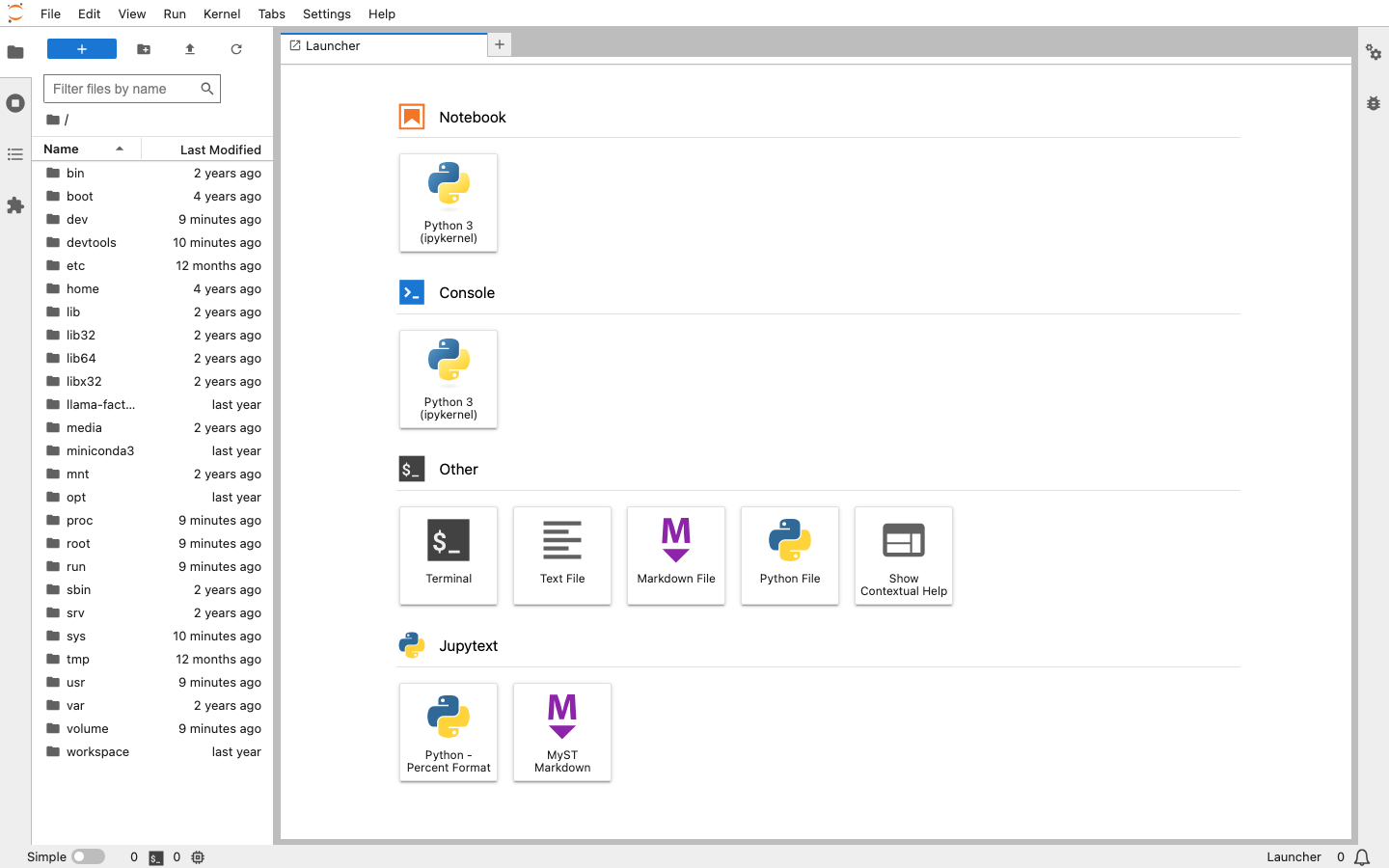This screenshot has width=1389, height=868.
Task: Open the Tabs menu
Action: click(x=272, y=14)
